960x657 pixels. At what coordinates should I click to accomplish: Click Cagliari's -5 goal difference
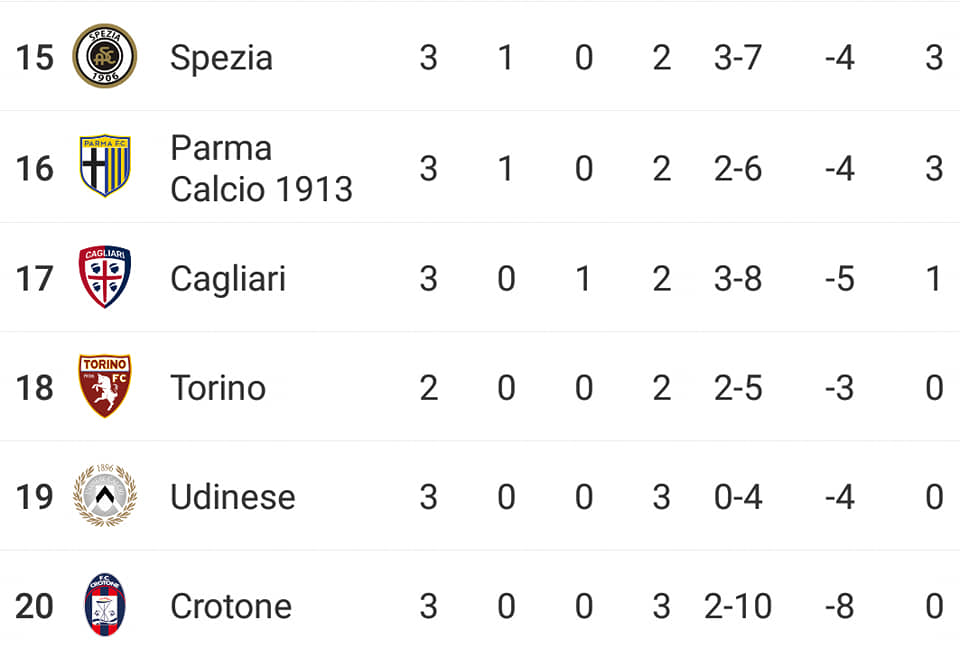click(839, 279)
